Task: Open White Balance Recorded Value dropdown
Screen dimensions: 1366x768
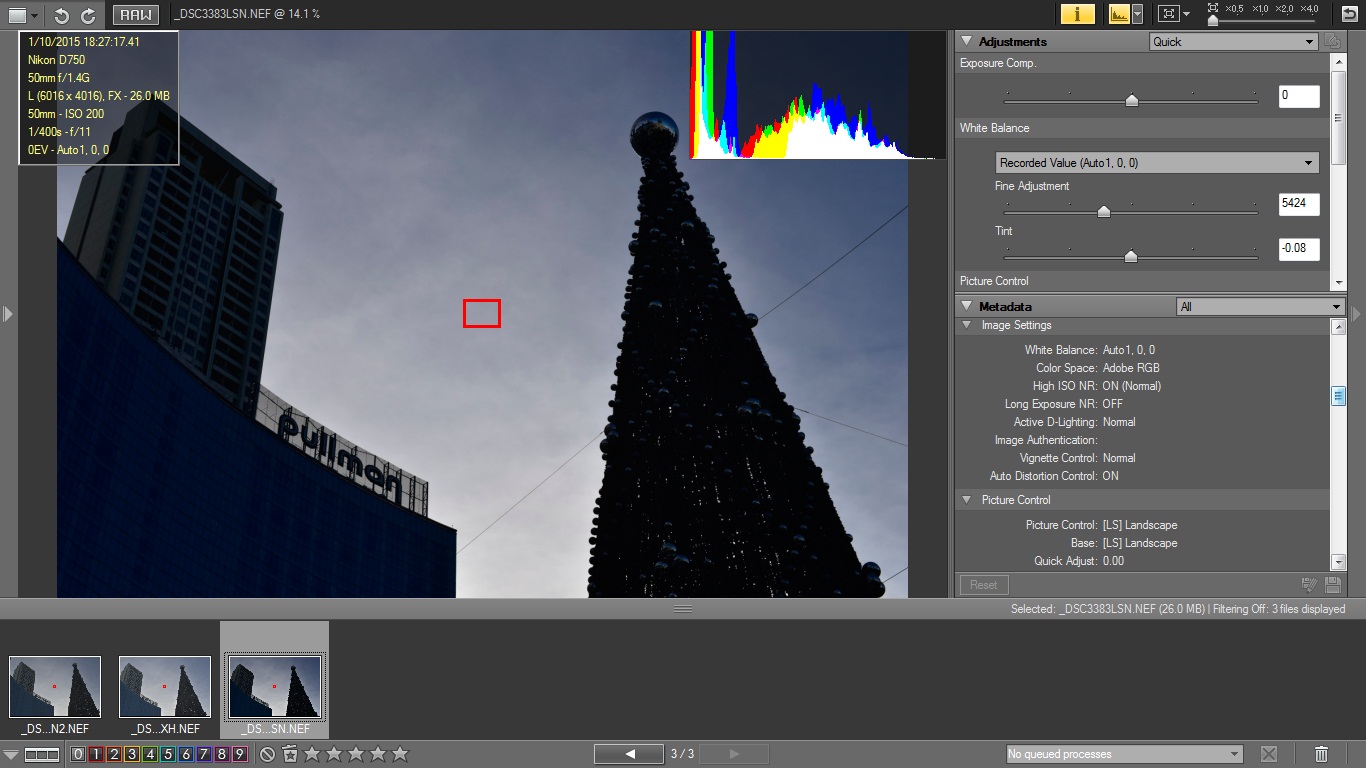Action: coord(1157,163)
